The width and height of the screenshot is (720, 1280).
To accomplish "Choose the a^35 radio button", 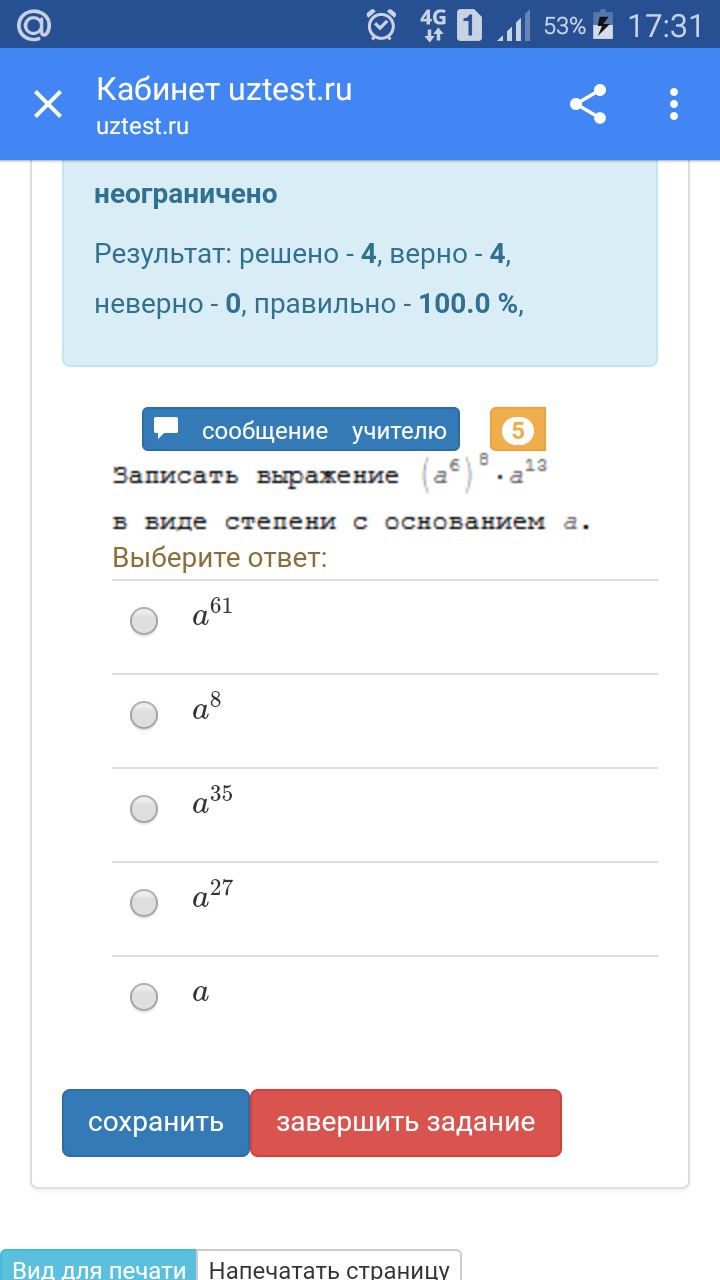I will (145, 809).
